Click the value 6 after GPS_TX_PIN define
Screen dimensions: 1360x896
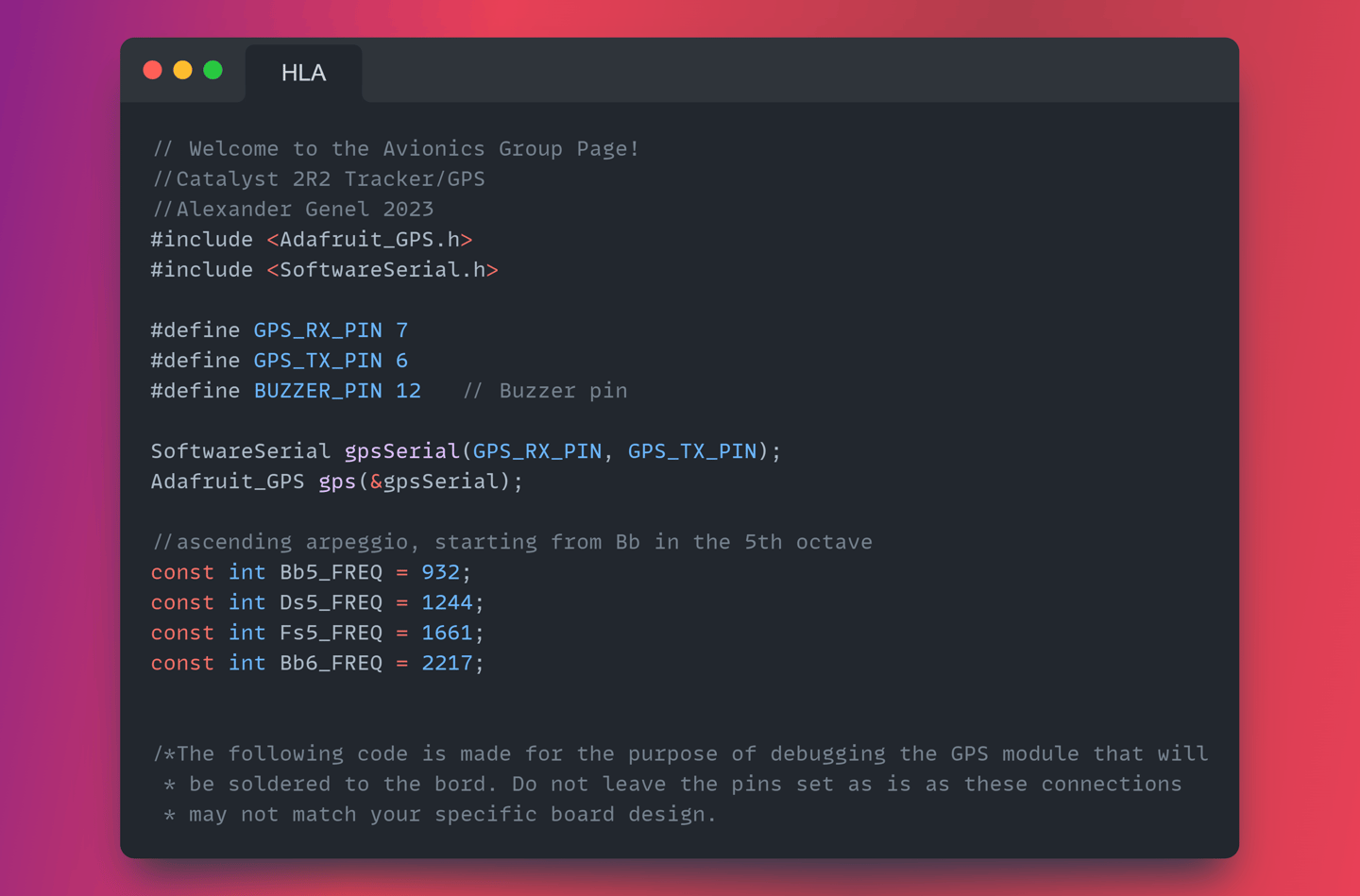pos(401,361)
